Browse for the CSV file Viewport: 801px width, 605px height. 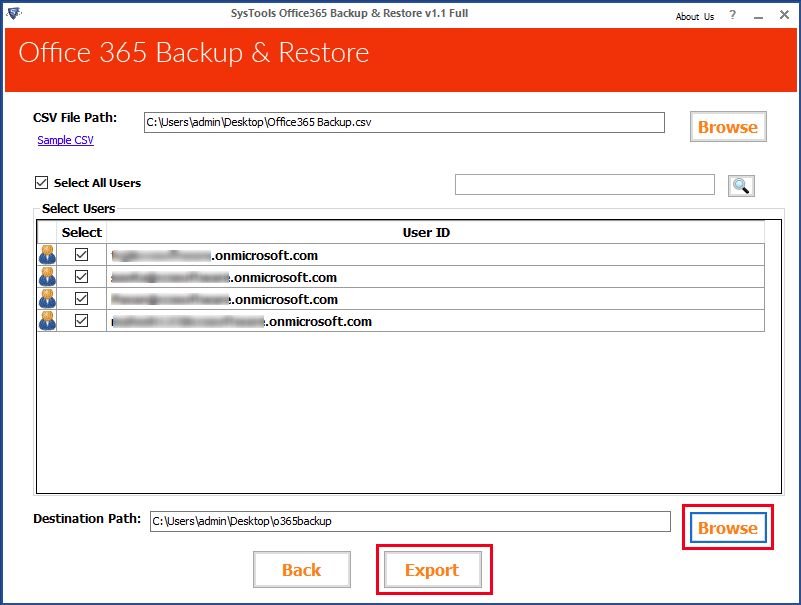click(x=728, y=127)
